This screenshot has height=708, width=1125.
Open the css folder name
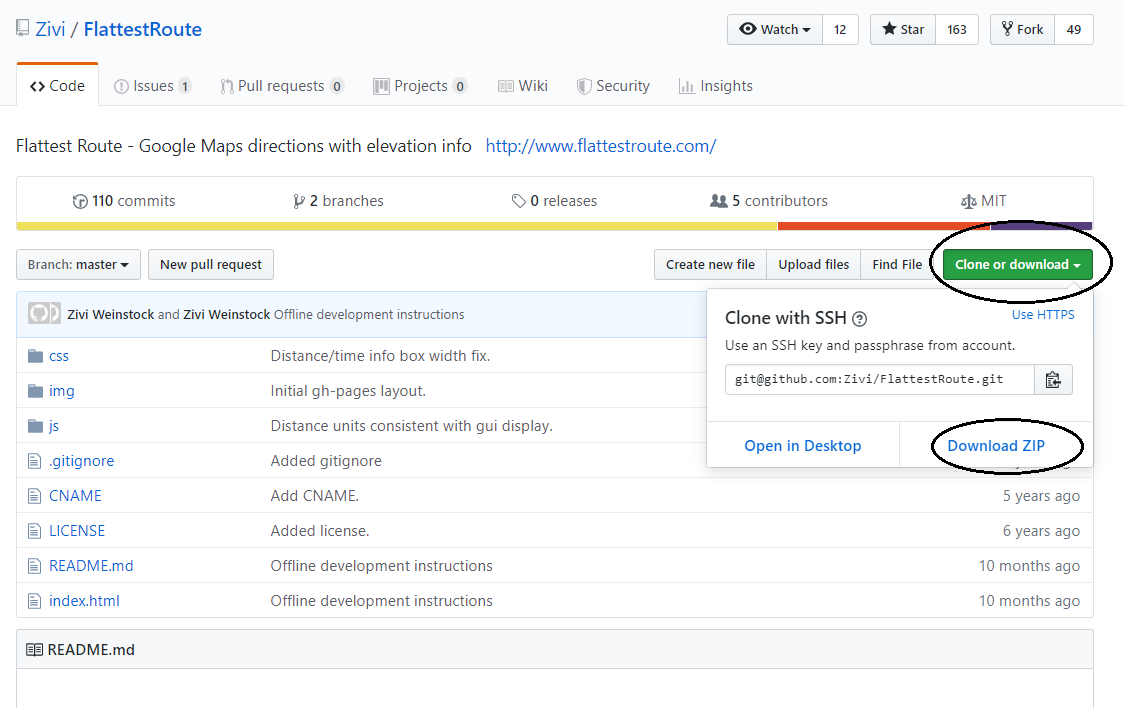coord(59,357)
